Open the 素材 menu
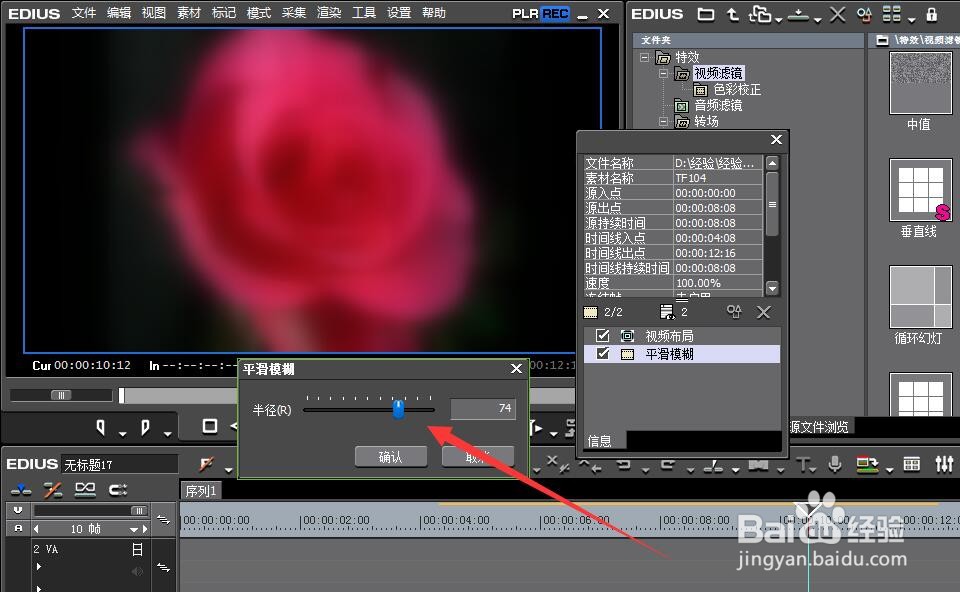This screenshot has width=960, height=592. tap(189, 13)
